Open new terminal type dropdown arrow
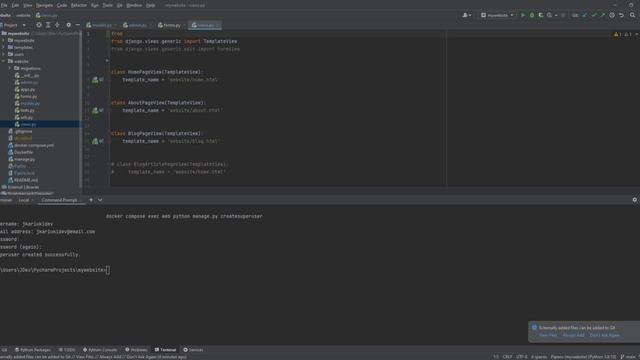This screenshot has width=640, height=360. [x=100, y=200]
